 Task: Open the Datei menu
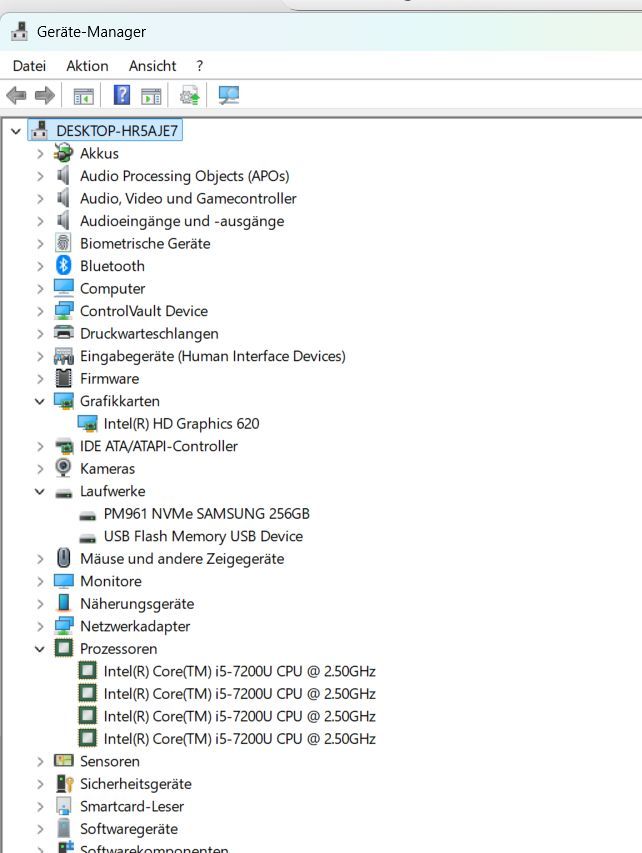(x=29, y=66)
